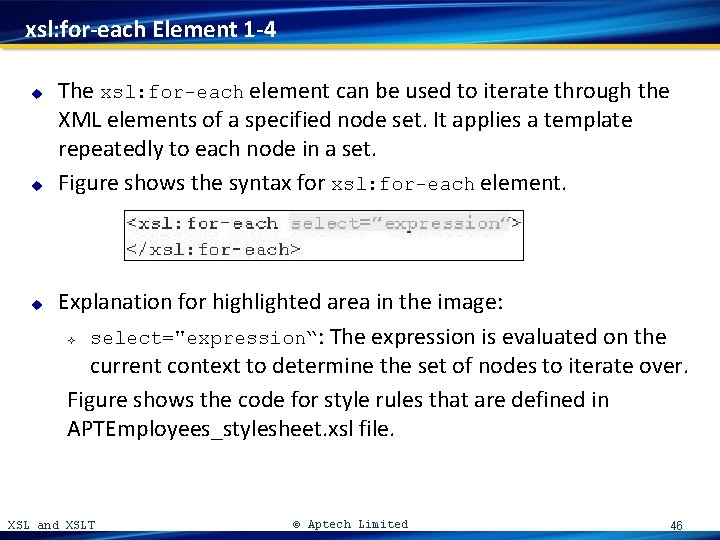720x540 pixels.
Task: Click the highlighted select="expression" attribute in code box
Action: tap(400, 224)
